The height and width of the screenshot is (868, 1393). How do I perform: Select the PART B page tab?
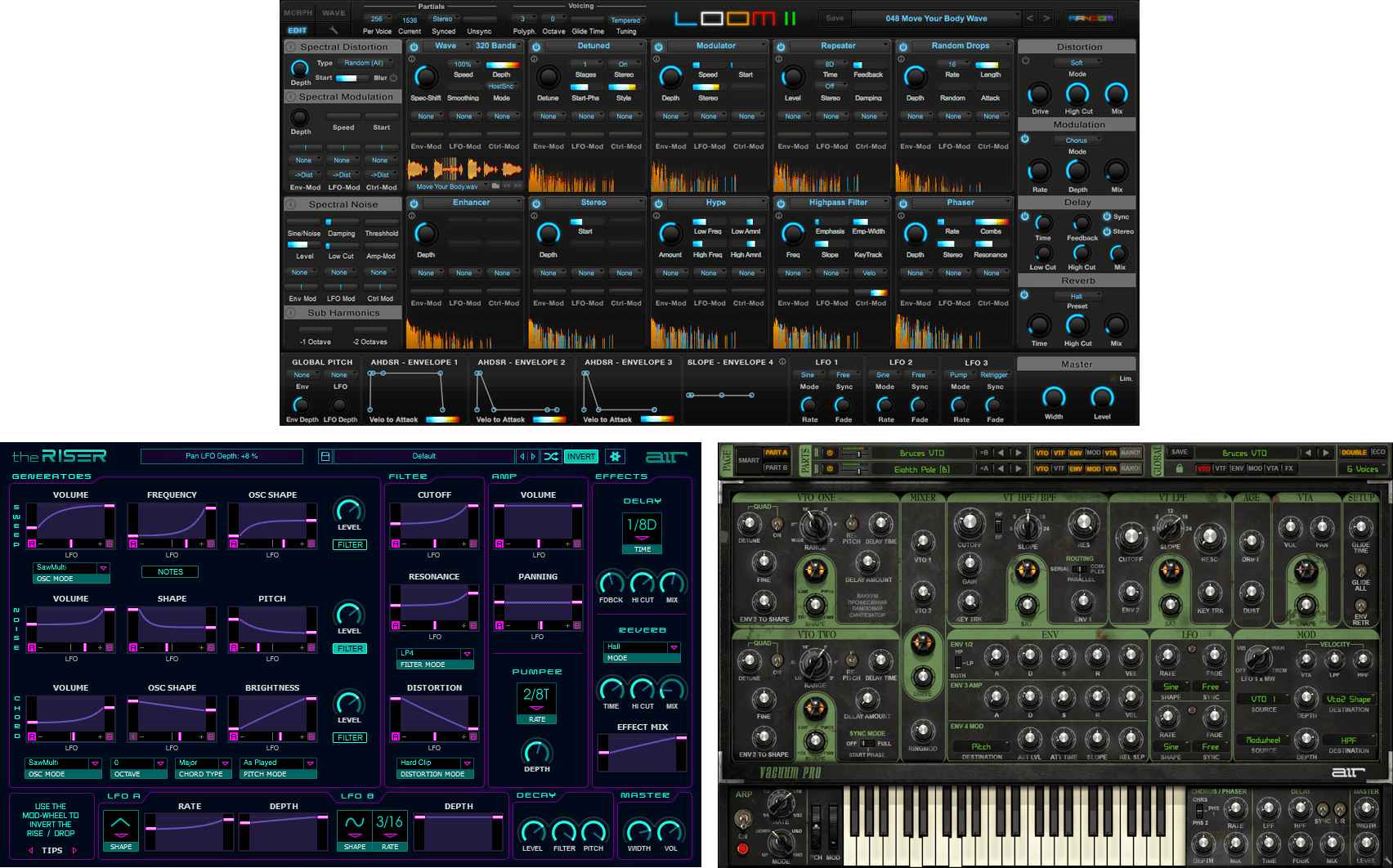[x=776, y=468]
